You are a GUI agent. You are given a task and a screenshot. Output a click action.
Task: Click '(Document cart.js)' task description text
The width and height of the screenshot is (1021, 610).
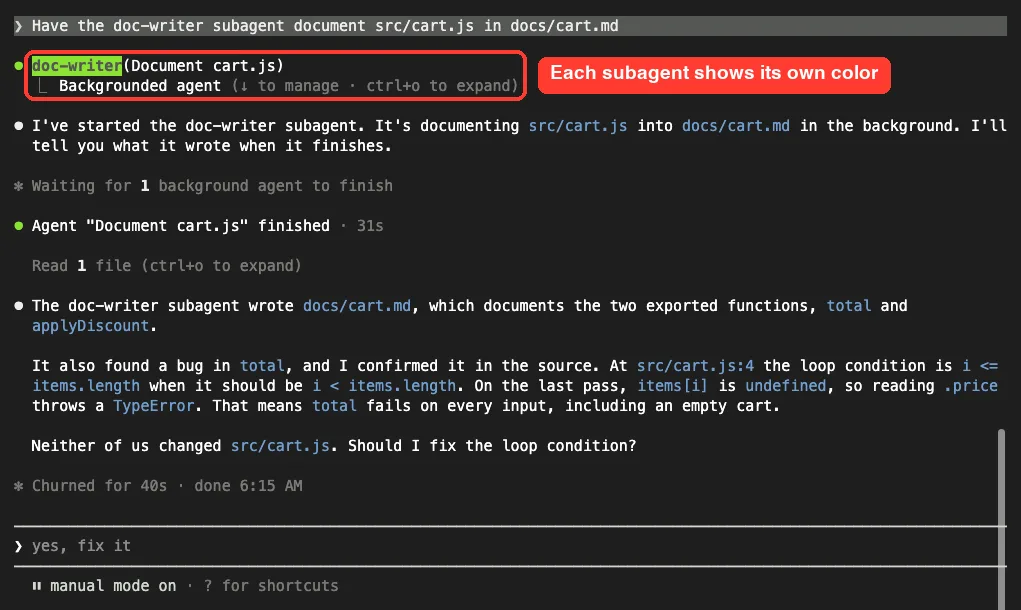tap(204, 66)
